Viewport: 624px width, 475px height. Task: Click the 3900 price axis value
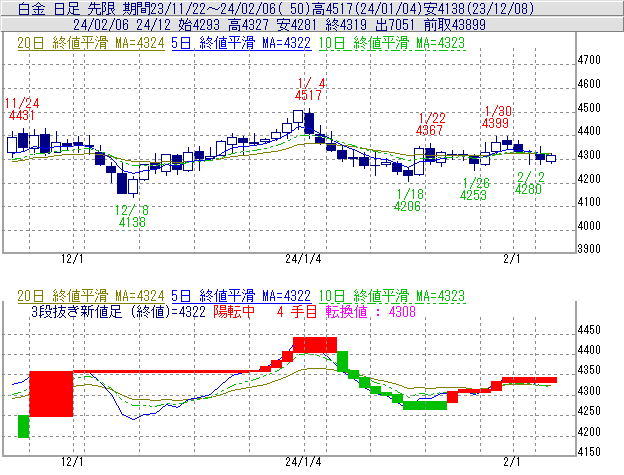[x=589, y=249]
